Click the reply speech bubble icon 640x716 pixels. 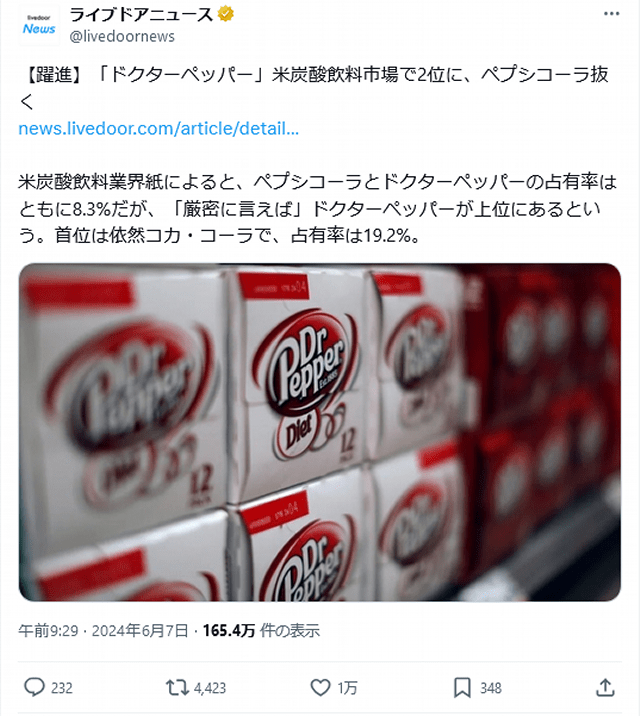[x=34, y=687]
